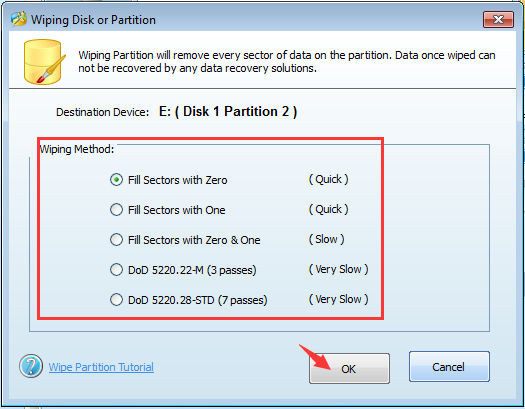Click the blue question mark help icon
Screen dimensions: 525x409
(31, 366)
